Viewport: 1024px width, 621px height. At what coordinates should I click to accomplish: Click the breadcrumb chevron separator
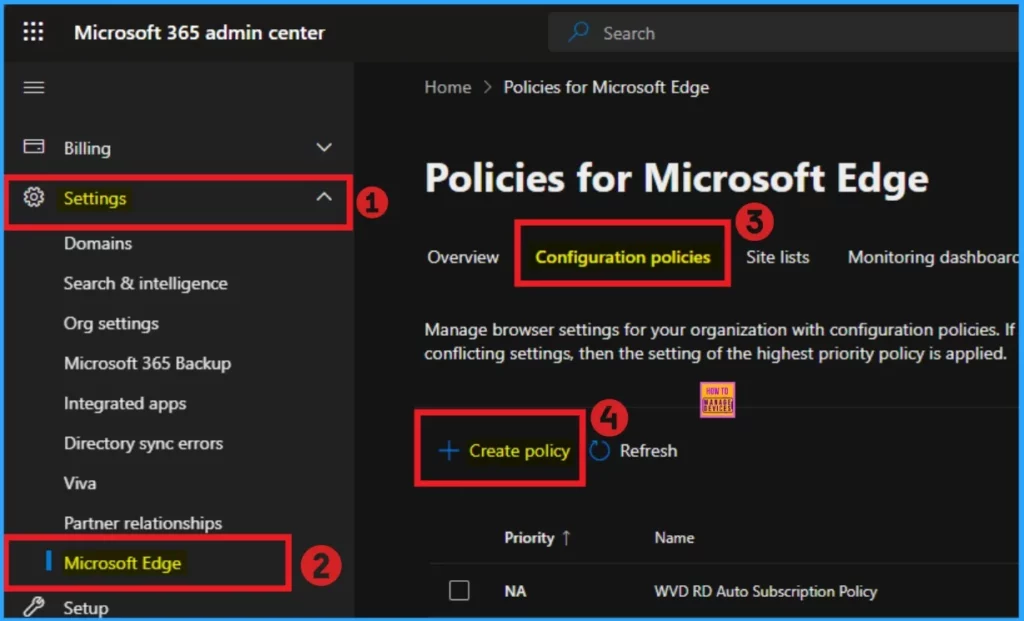pos(487,87)
